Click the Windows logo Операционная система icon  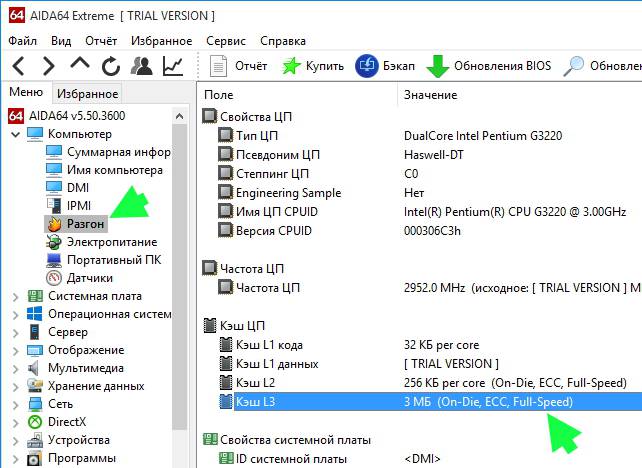34,314
